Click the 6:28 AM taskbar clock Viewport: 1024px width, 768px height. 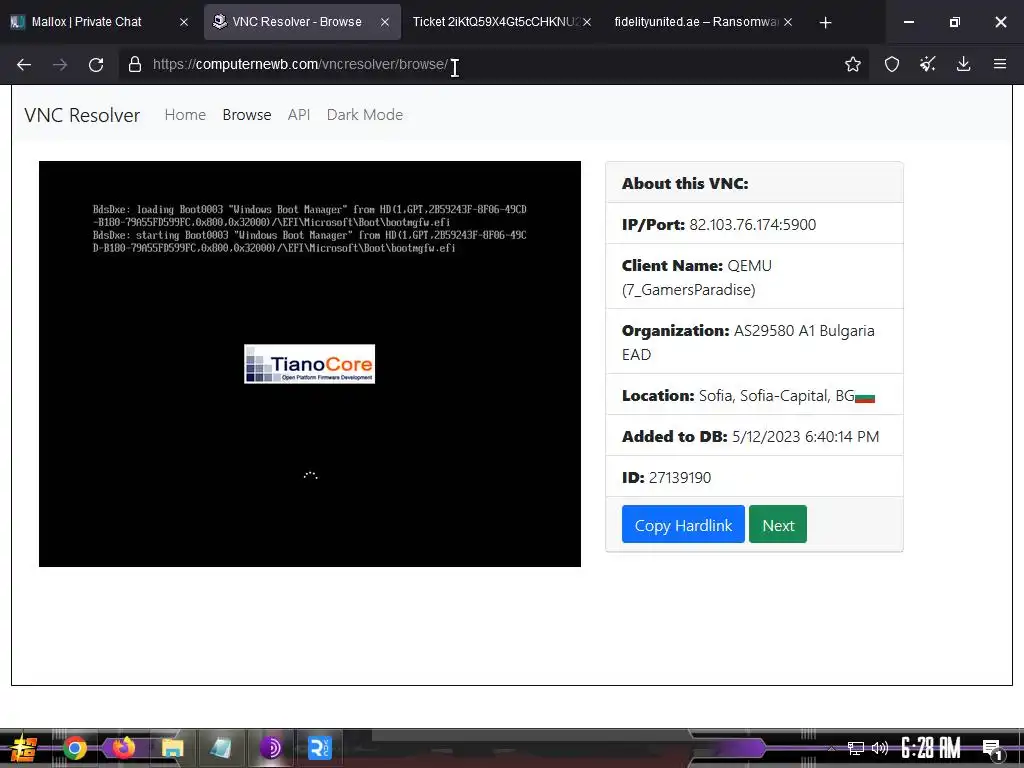pos(931,748)
